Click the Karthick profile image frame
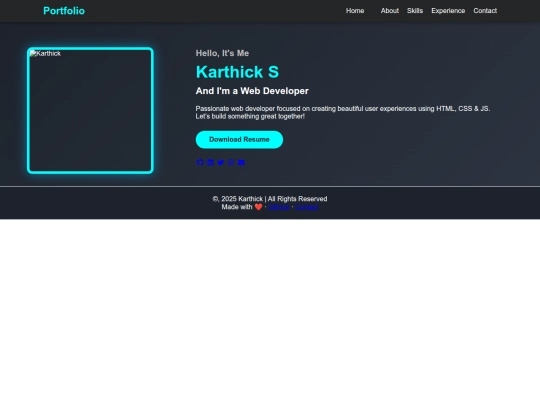 [90, 111]
